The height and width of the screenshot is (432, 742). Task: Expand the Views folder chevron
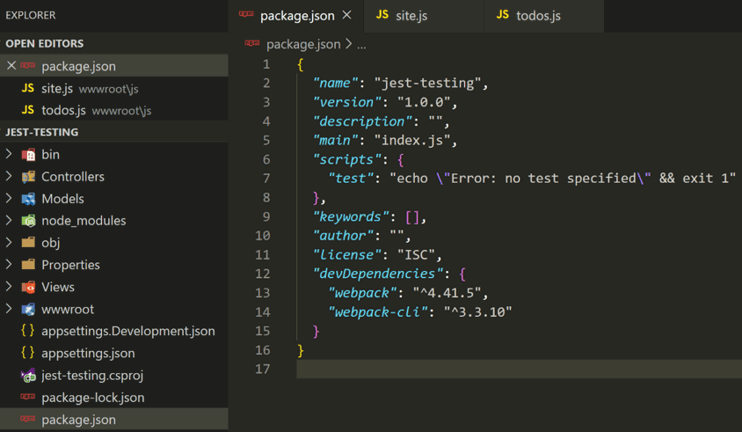click(x=9, y=287)
